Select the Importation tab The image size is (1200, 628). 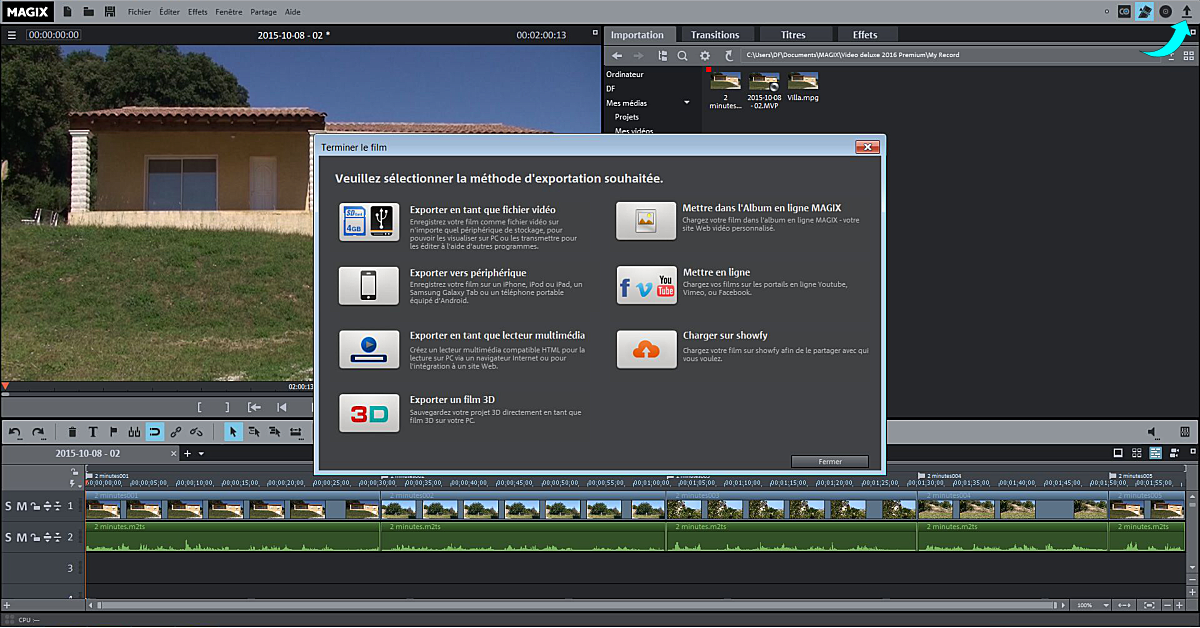[x=641, y=35]
